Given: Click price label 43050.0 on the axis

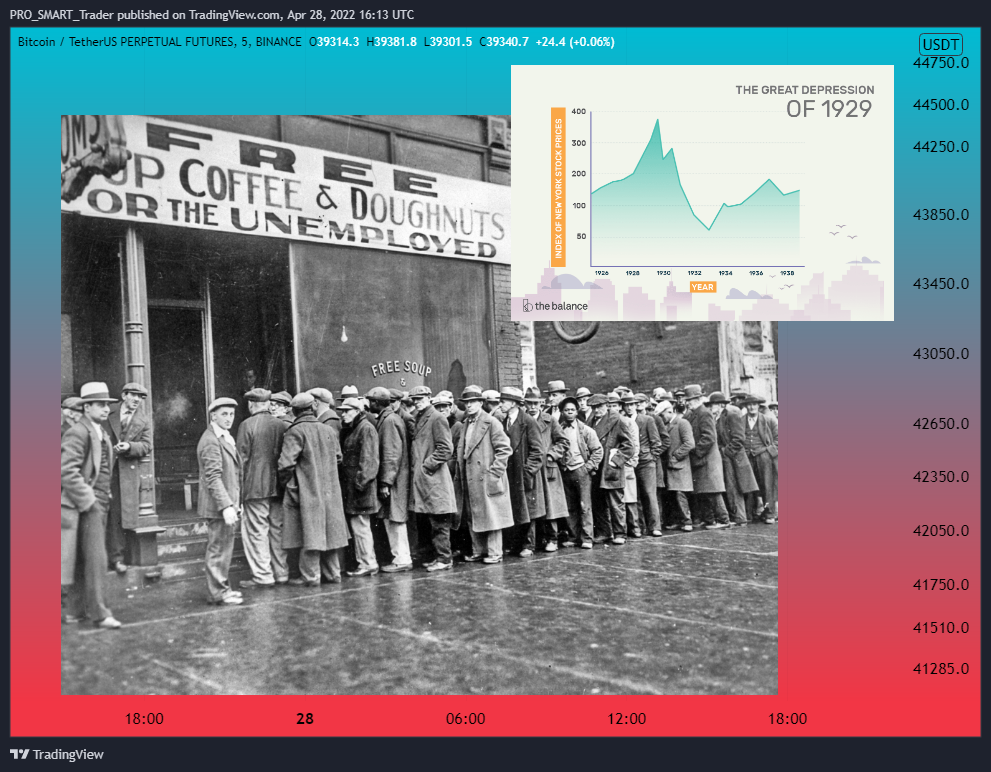Looking at the screenshot, I should [x=940, y=354].
